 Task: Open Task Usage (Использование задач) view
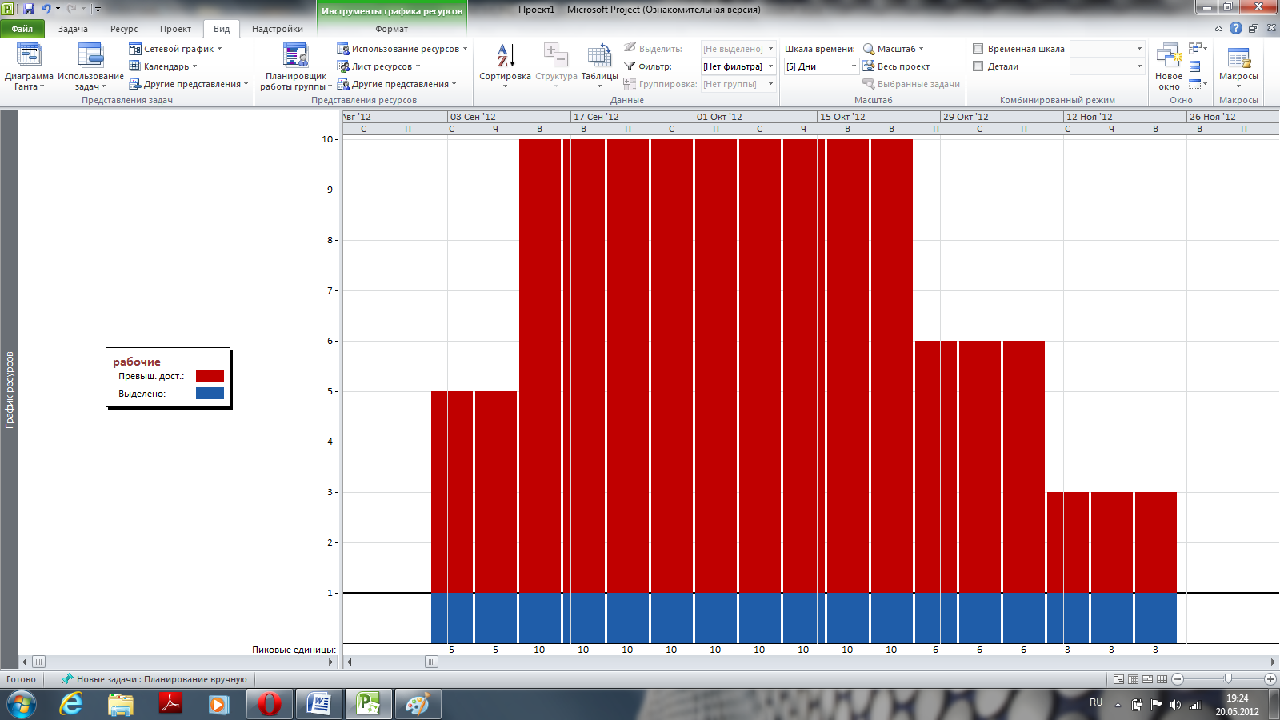(x=90, y=66)
